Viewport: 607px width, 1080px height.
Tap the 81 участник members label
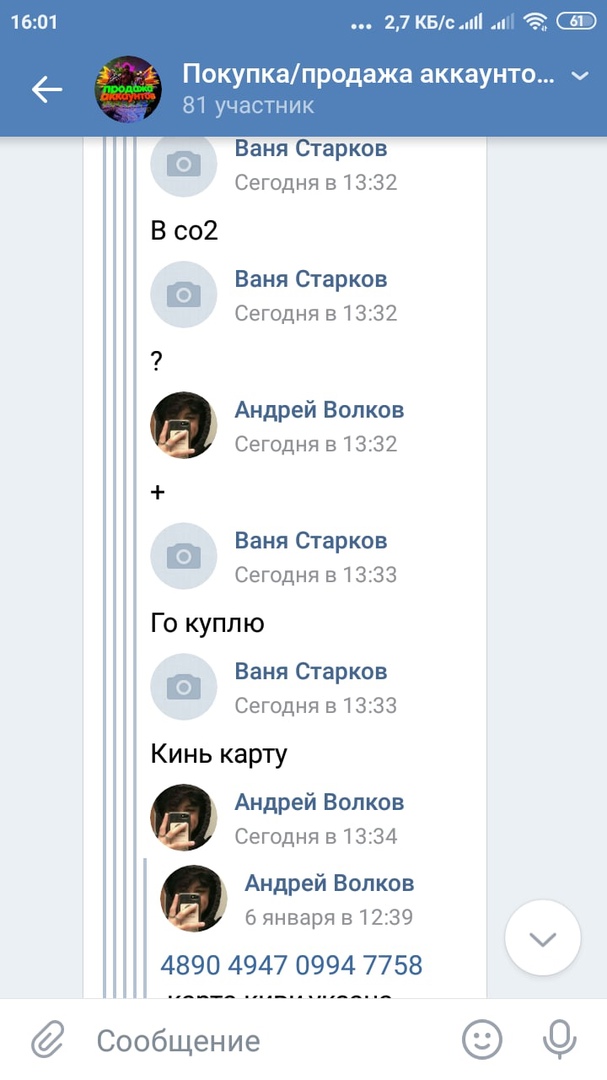point(248,105)
